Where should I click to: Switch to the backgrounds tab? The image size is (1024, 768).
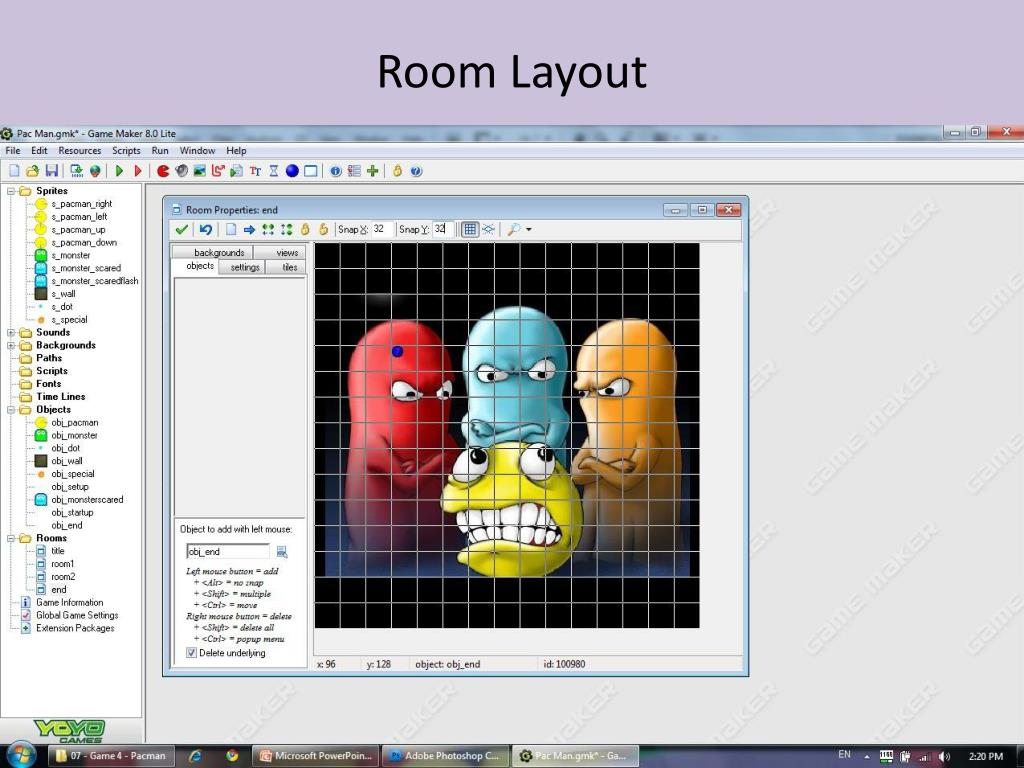(x=213, y=253)
